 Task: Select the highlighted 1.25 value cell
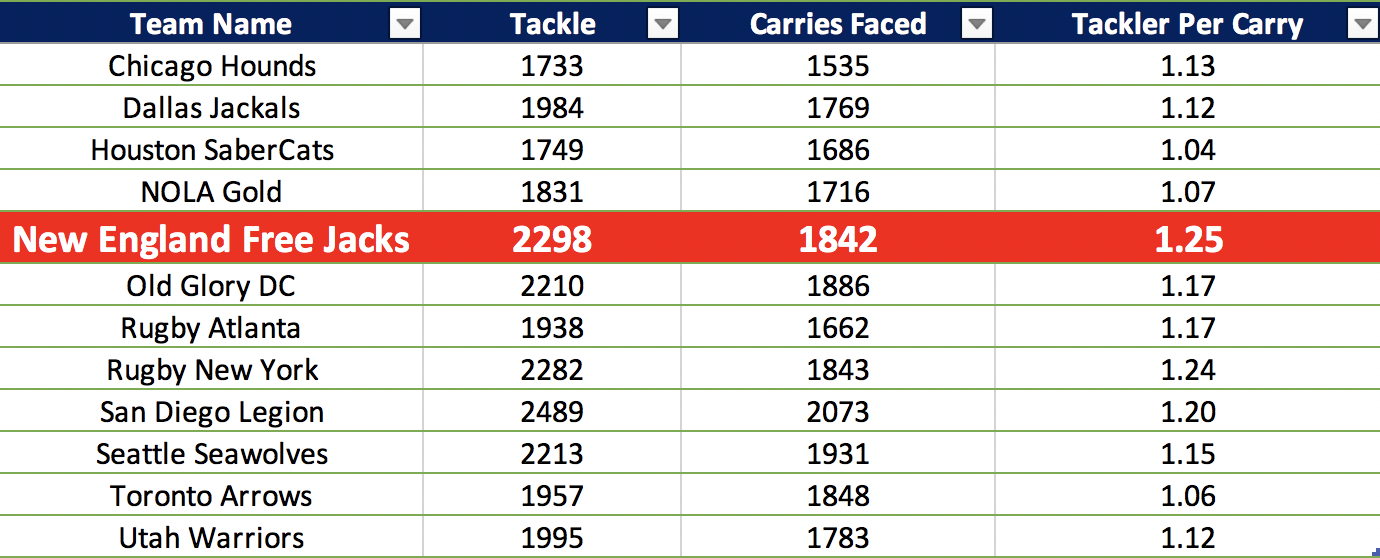pyautogui.click(x=1188, y=240)
